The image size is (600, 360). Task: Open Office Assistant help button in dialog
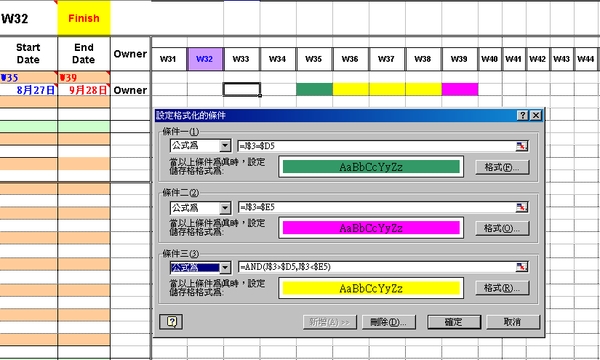(171, 322)
